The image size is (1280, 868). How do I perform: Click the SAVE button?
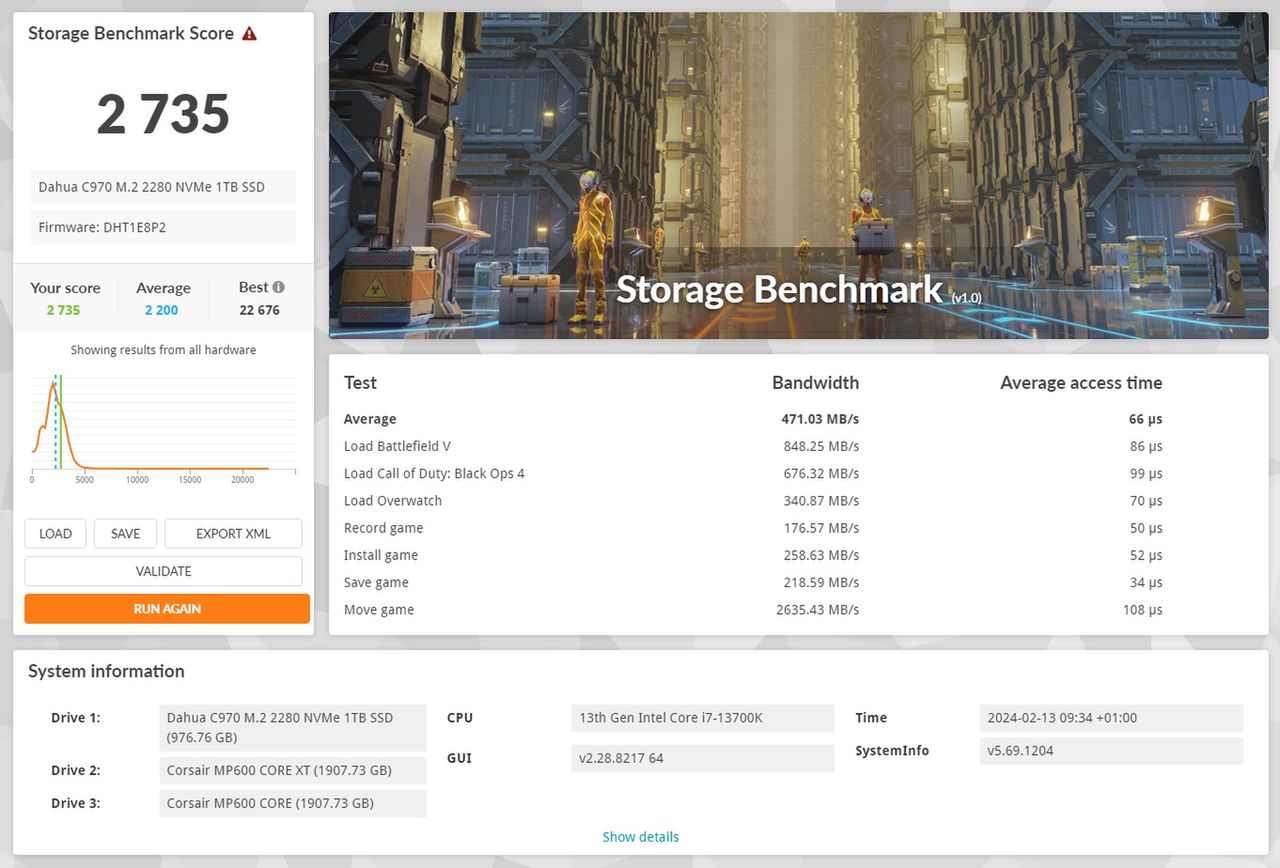[125, 533]
